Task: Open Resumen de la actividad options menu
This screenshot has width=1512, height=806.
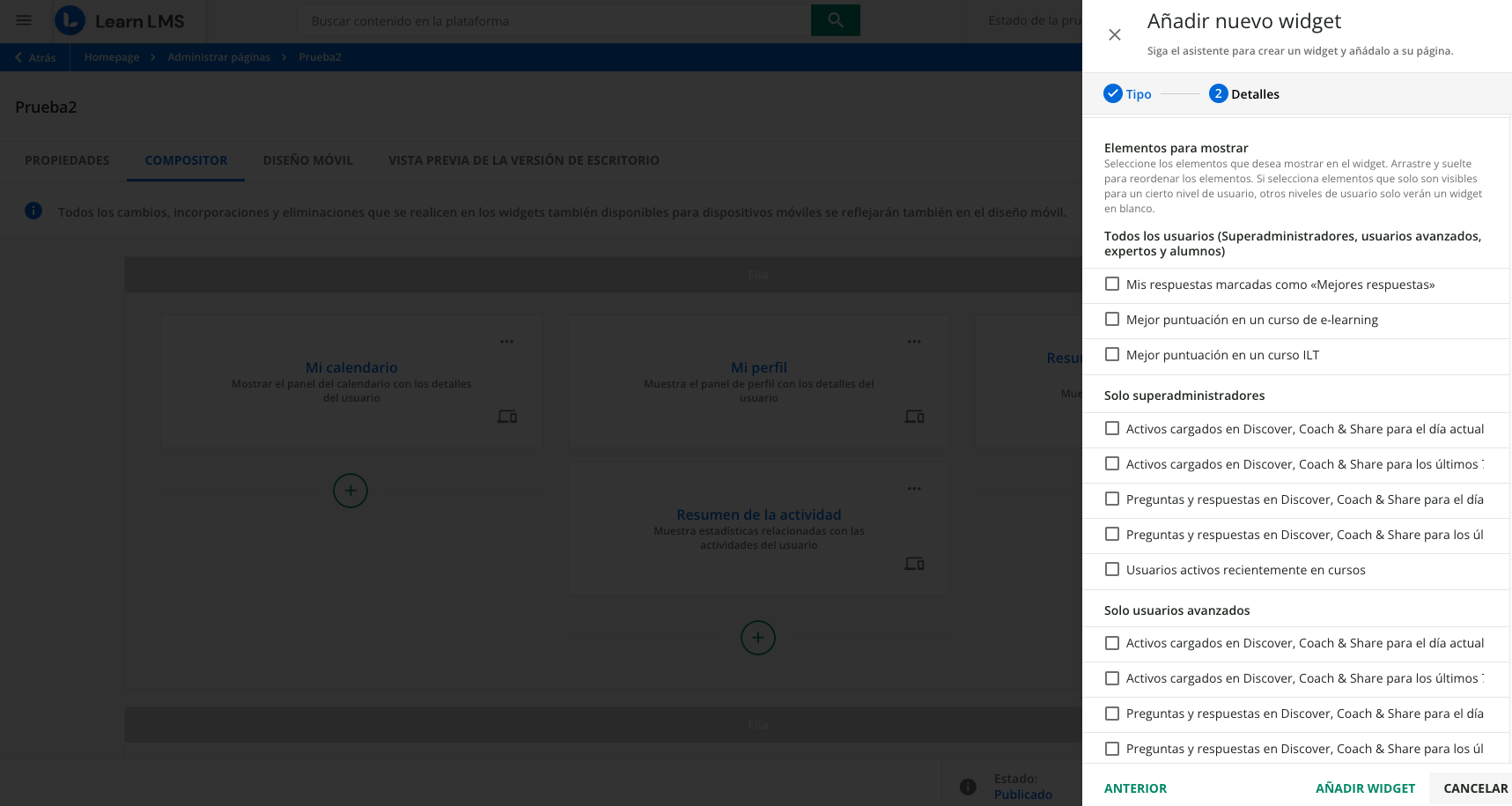Action: [x=914, y=489]
